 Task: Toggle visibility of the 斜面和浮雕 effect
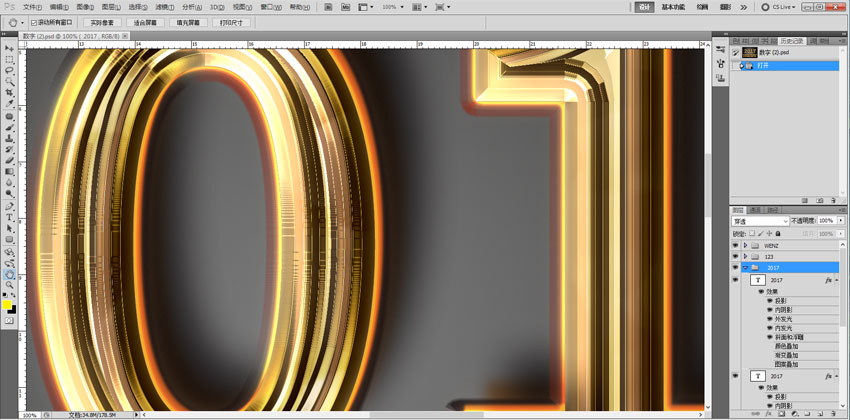point(769,337)
